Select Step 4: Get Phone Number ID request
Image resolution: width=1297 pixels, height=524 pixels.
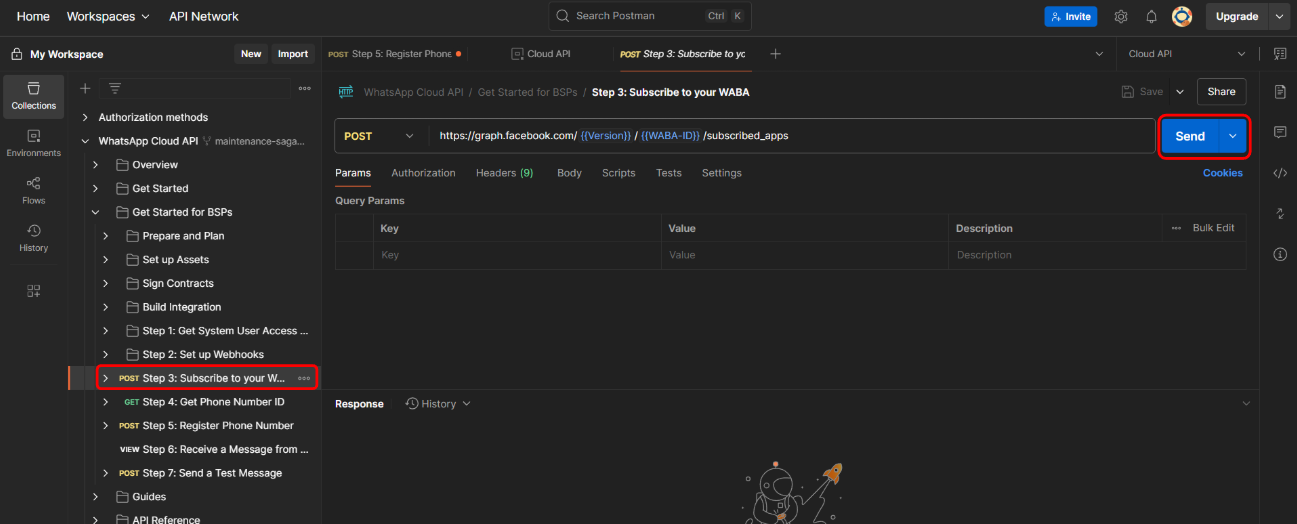213,402
